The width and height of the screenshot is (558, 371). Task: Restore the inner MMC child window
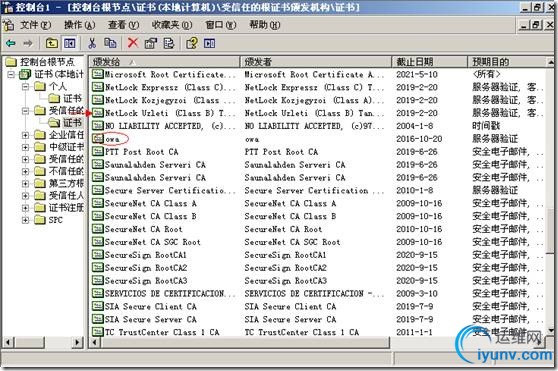coord(537,25)
